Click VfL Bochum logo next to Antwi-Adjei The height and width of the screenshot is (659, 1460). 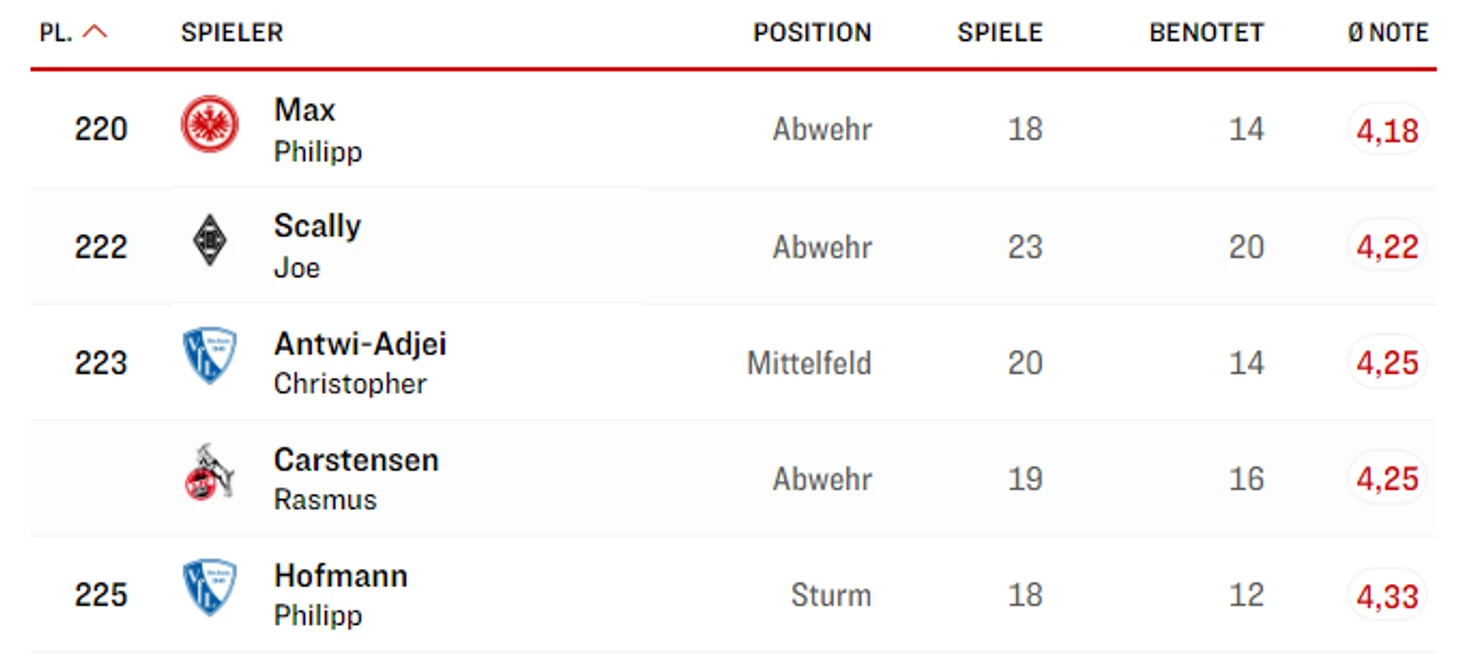[x=210, y=357]
